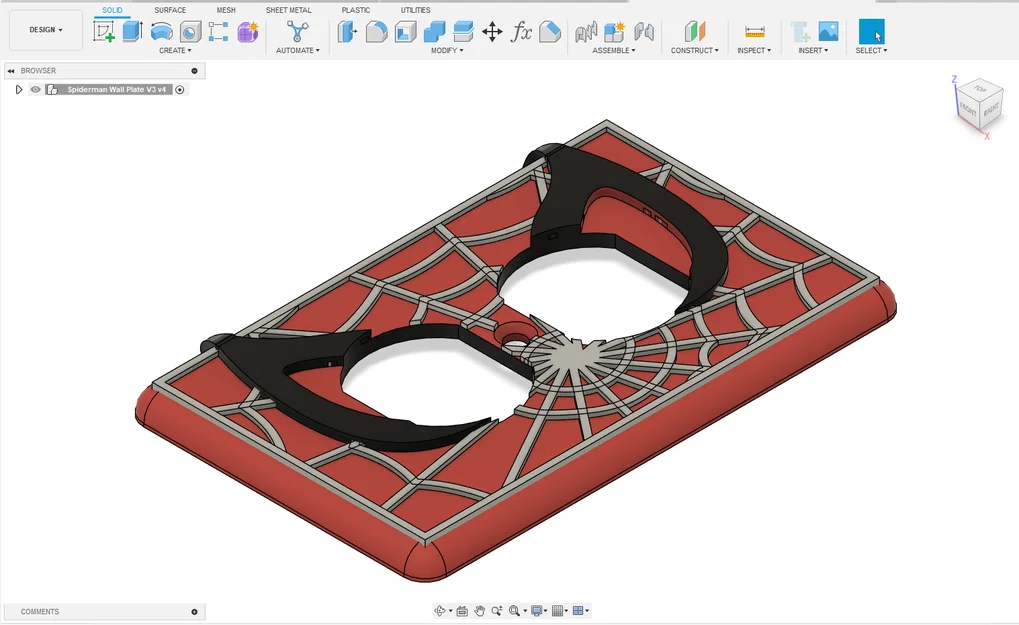Expand the Spiderman Wall Plate tree node

pyautogui.click(x=18, y=90)
